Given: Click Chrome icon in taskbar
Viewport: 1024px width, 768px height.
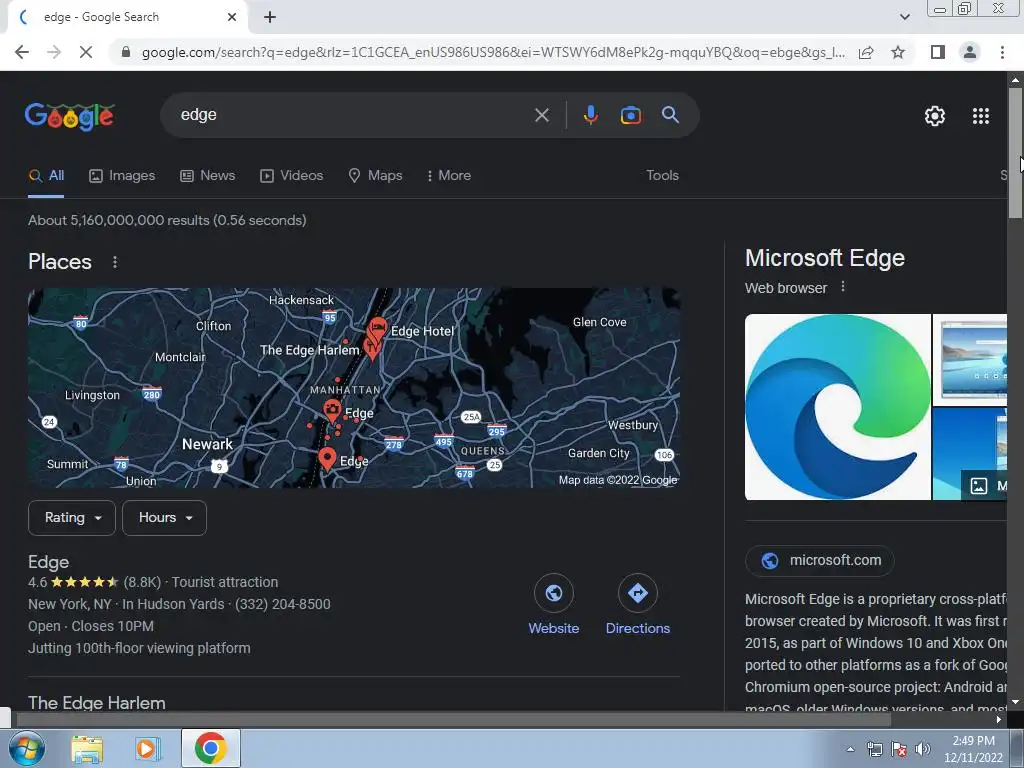Looking at the screenshot, I should 210,748.
